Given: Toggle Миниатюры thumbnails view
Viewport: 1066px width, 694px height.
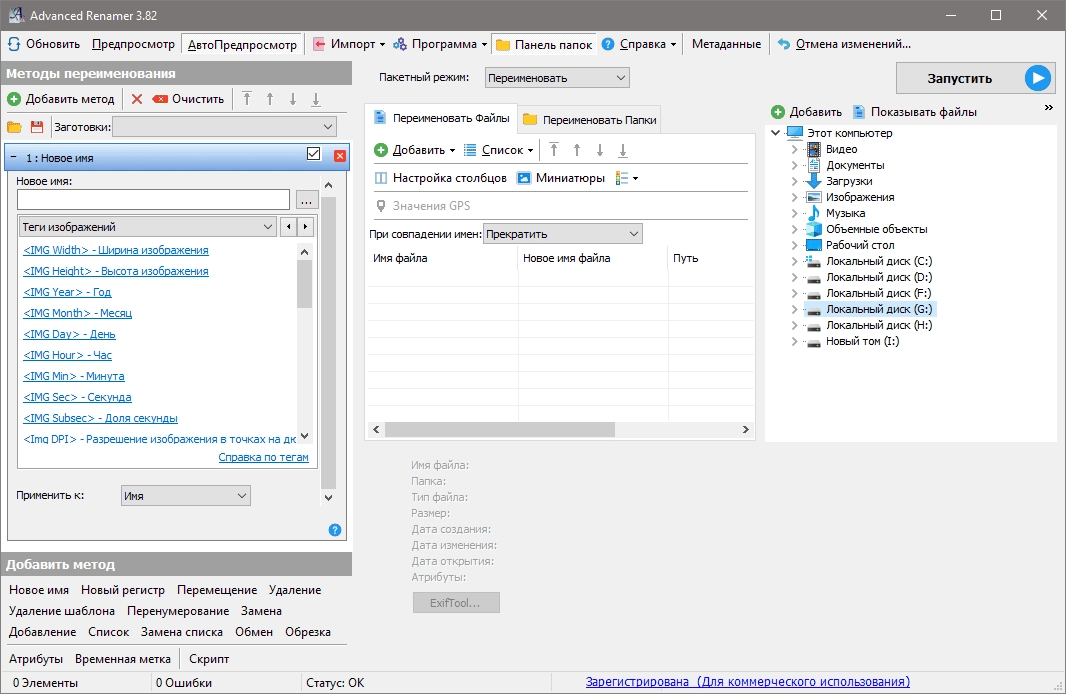Looking at the screenshot, I should (x=562, y=178).
